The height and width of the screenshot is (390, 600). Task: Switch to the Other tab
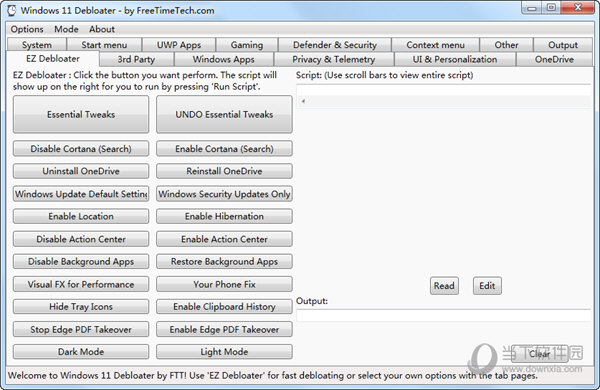(x=506, y=45)
